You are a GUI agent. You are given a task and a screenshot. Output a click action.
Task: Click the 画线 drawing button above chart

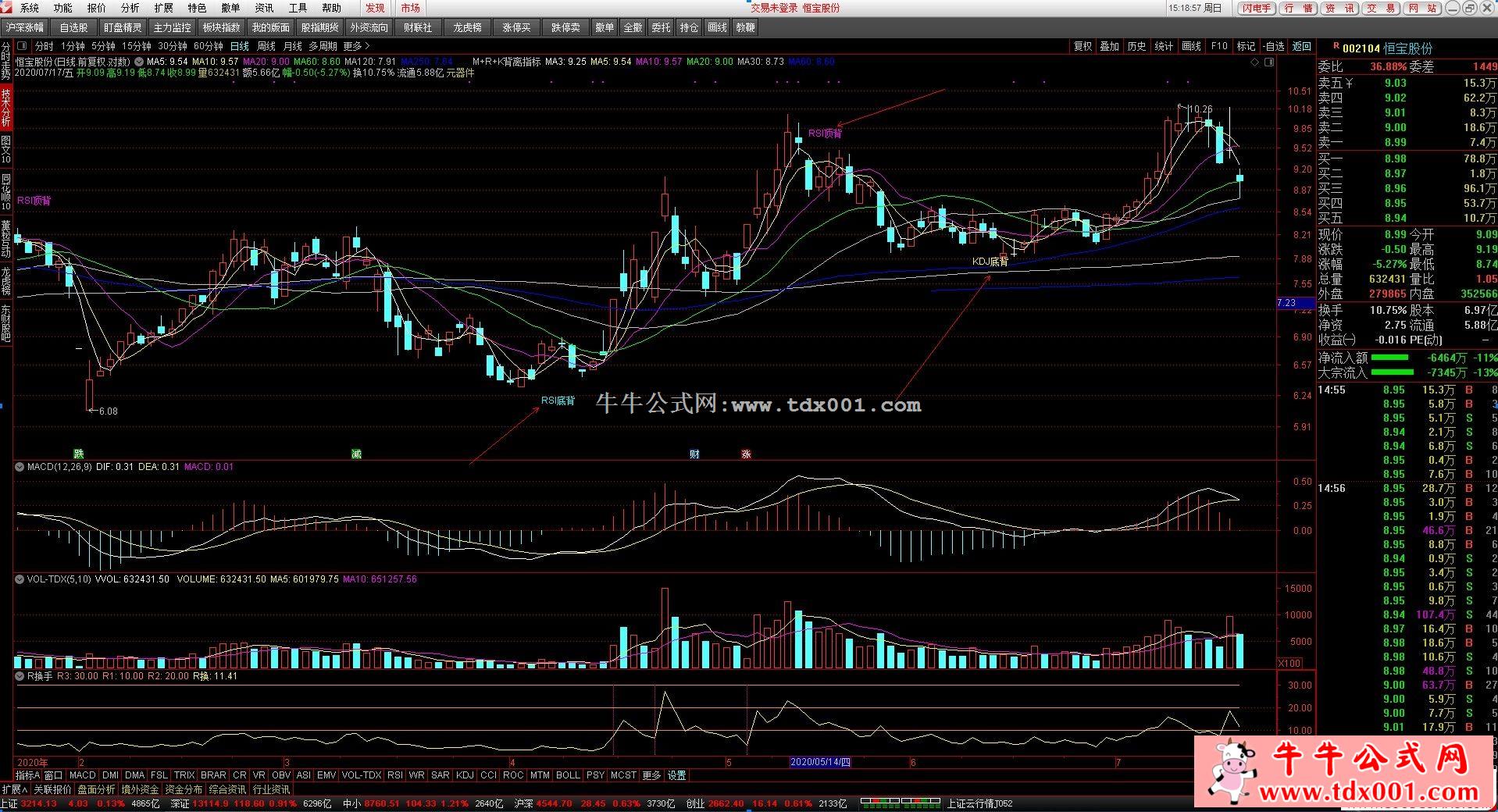pos(1191,46)
